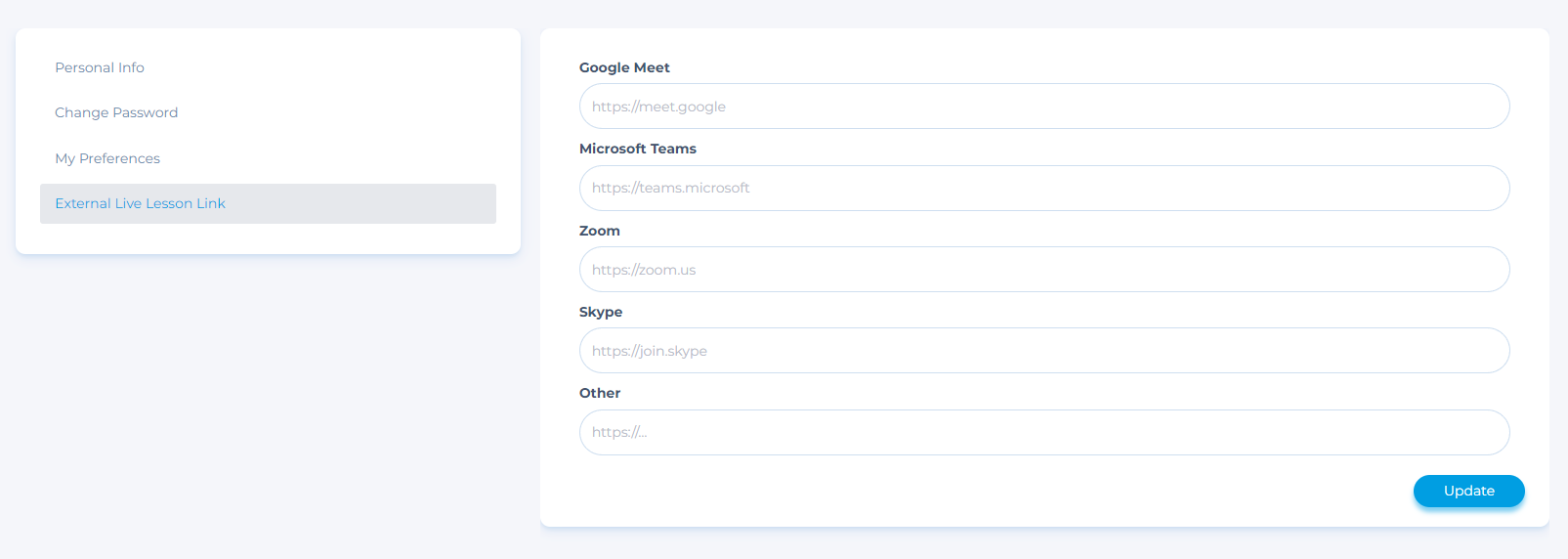Click the https://join.skype placeholder text

(650, 351)
